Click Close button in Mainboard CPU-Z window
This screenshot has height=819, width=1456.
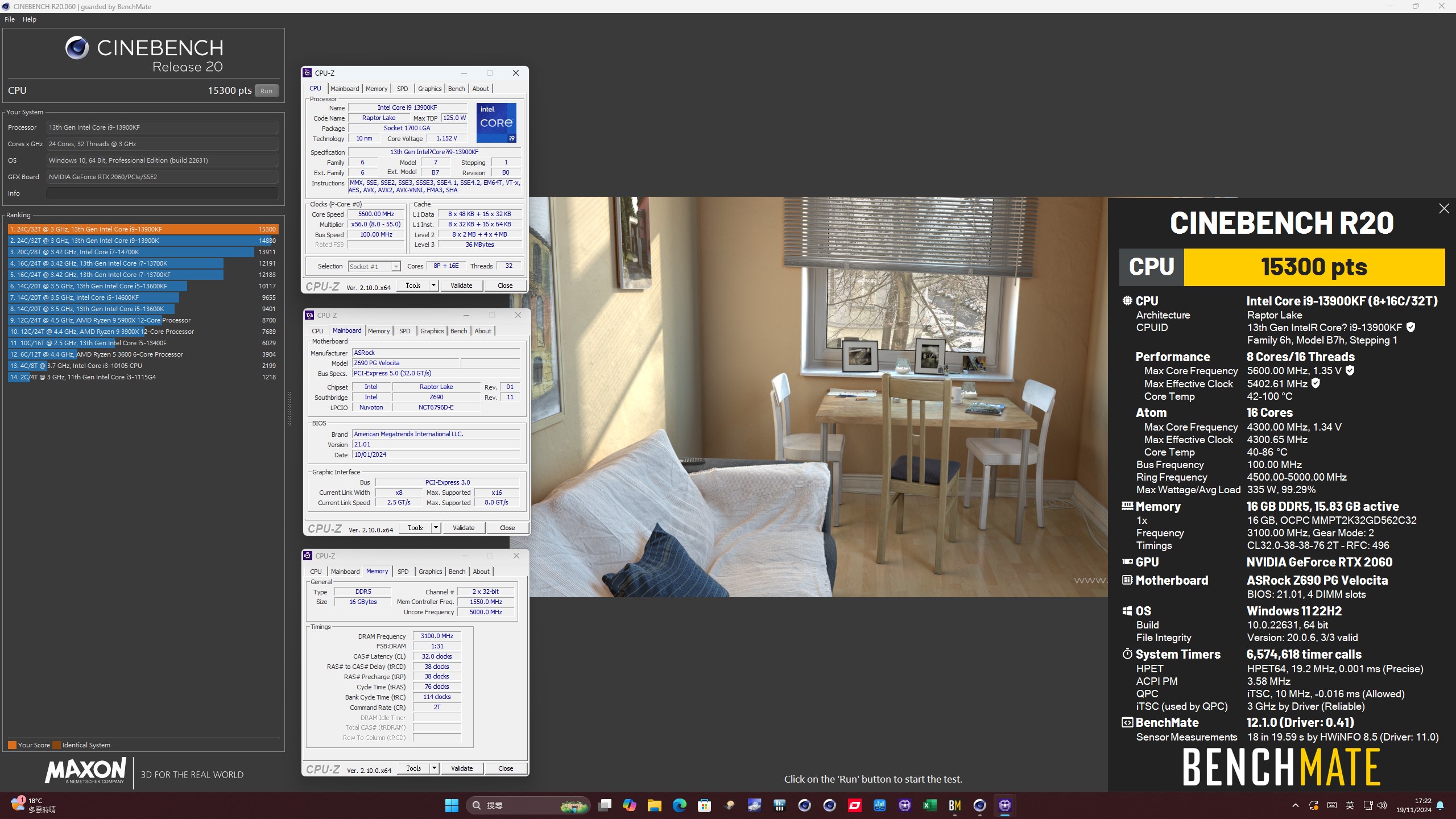click(x=507, y=528)
